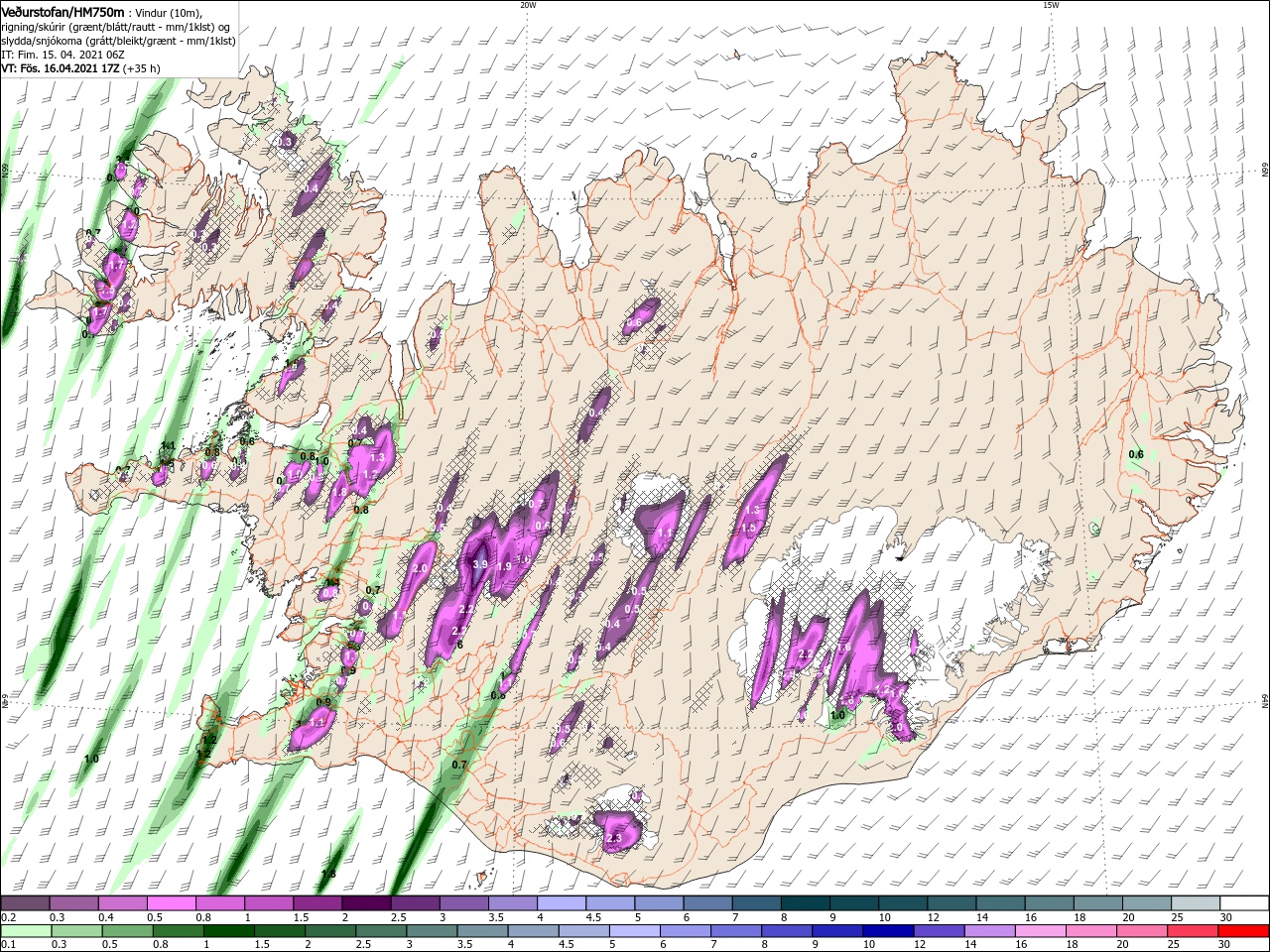Screen dimensions: 1270x952
Task: Click the white 30 swatch in top legend row
Action: tap(1244, 903)
